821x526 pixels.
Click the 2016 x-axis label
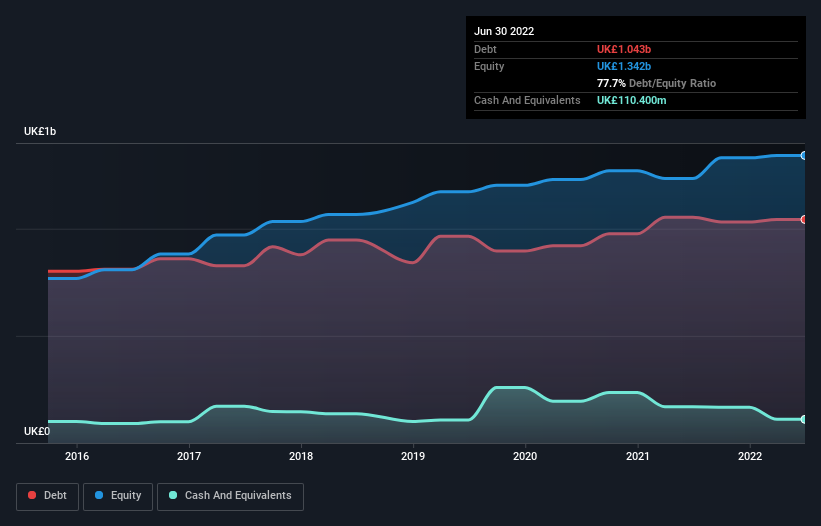pyautogui.click(x=77, y=456)
